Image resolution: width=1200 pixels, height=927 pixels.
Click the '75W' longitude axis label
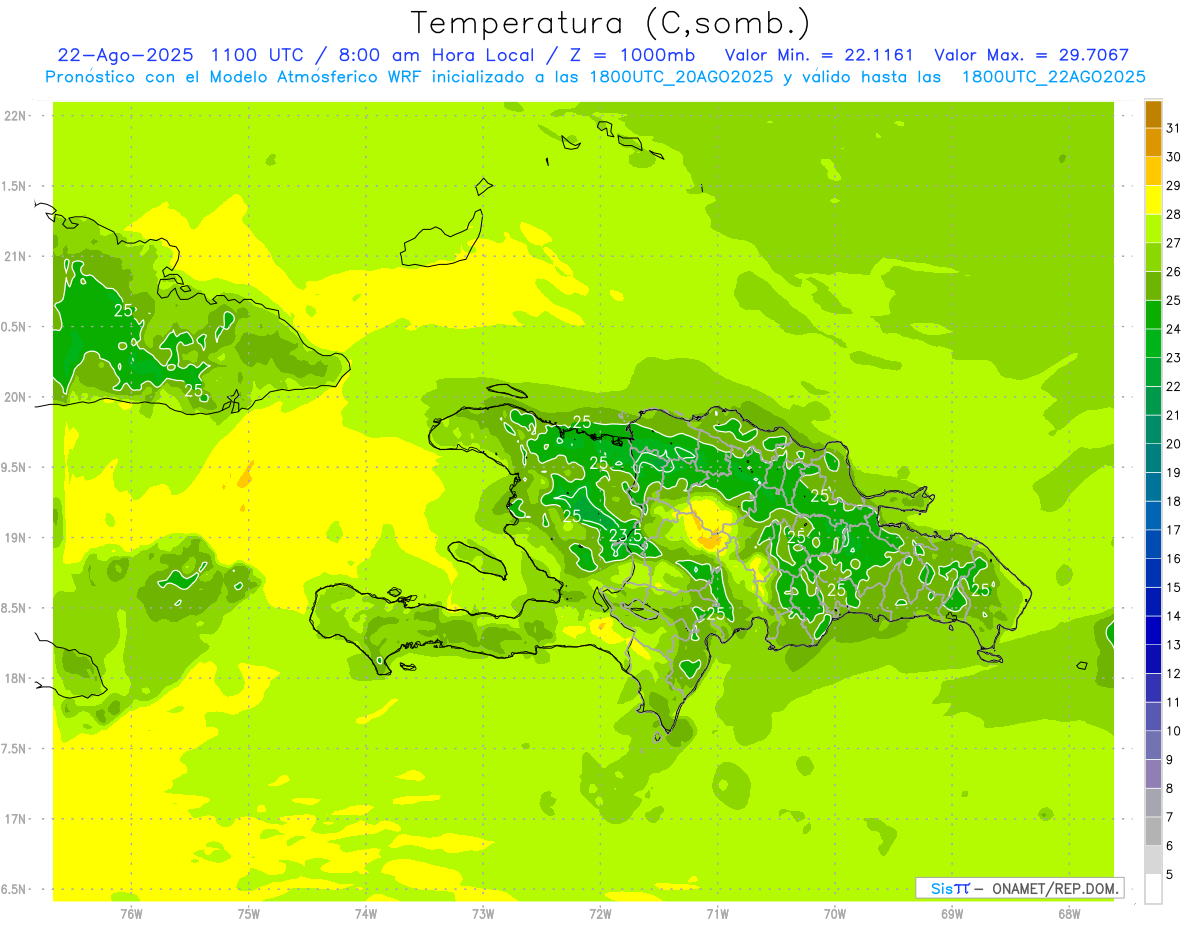[x=249, y=914]
